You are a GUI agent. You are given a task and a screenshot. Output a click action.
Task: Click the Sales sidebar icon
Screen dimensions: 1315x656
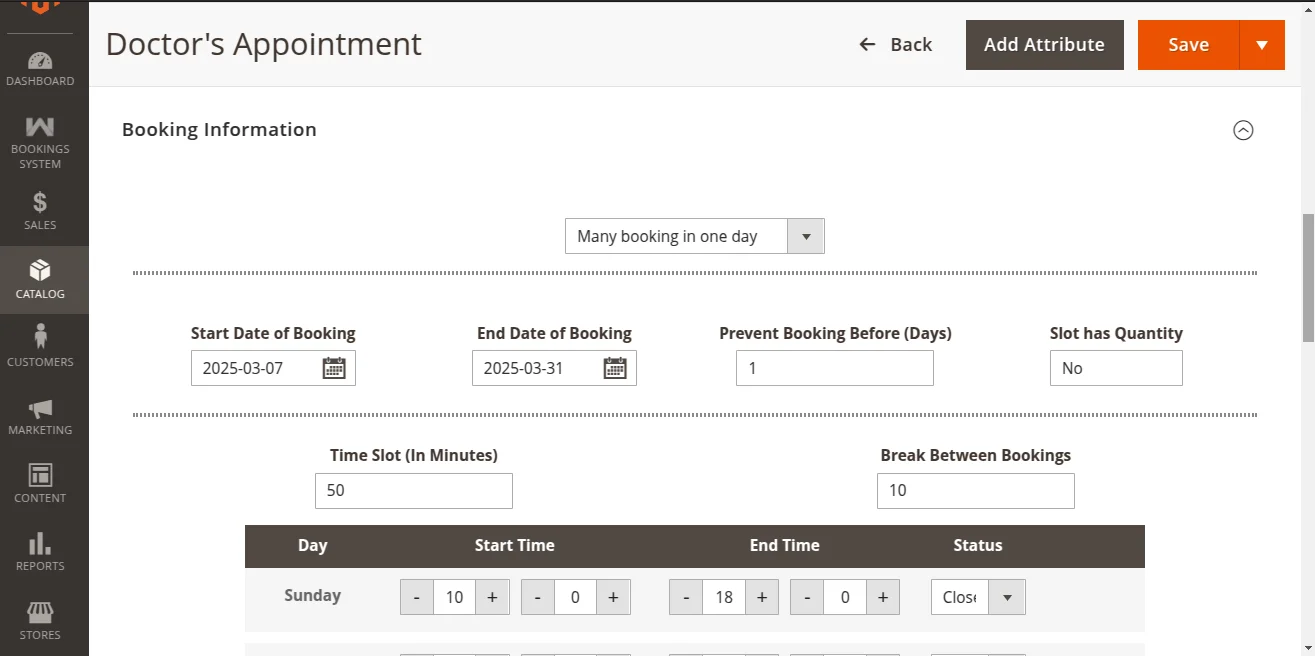pos(40,203)
